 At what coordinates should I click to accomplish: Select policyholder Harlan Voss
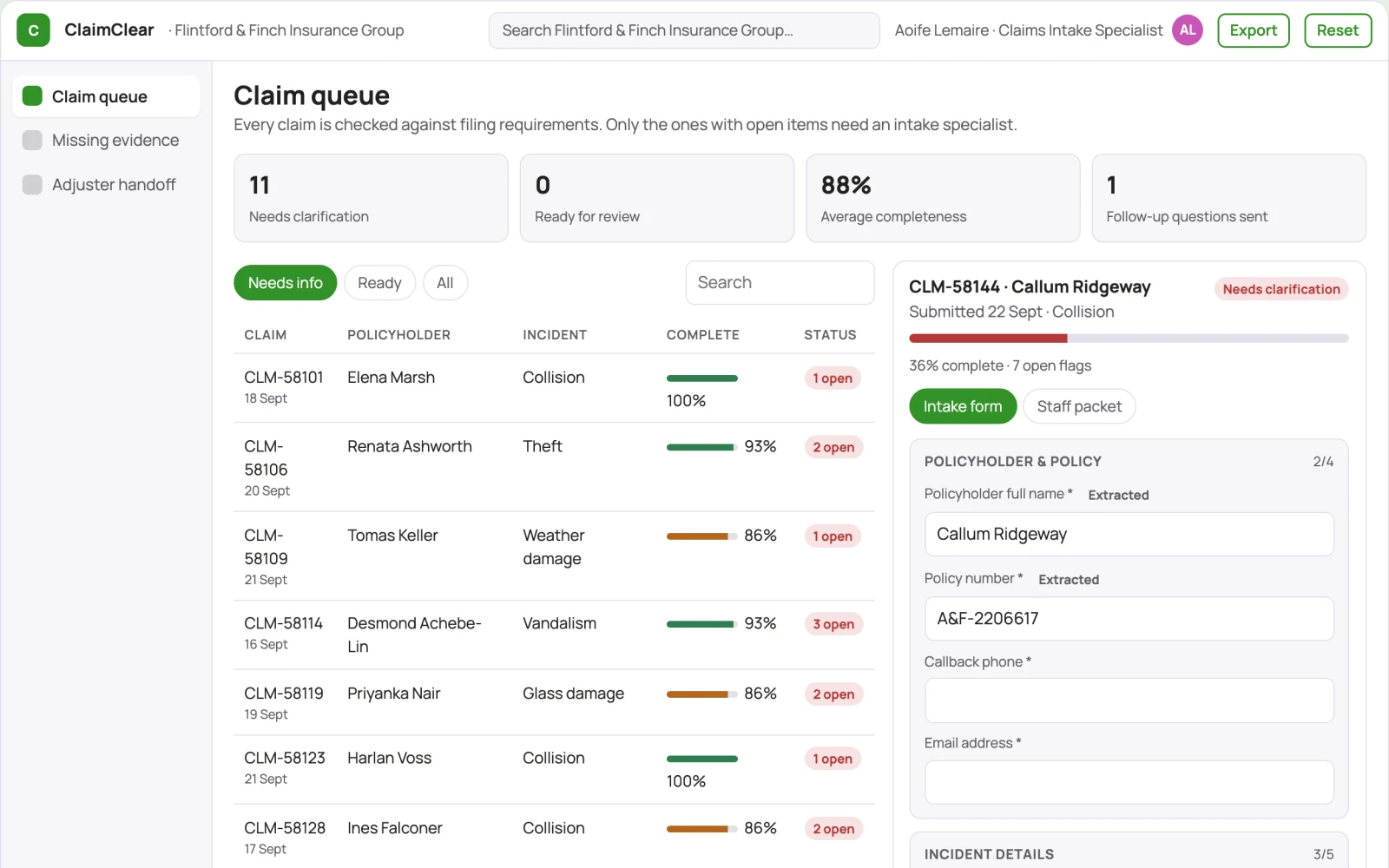click(389, 758)
